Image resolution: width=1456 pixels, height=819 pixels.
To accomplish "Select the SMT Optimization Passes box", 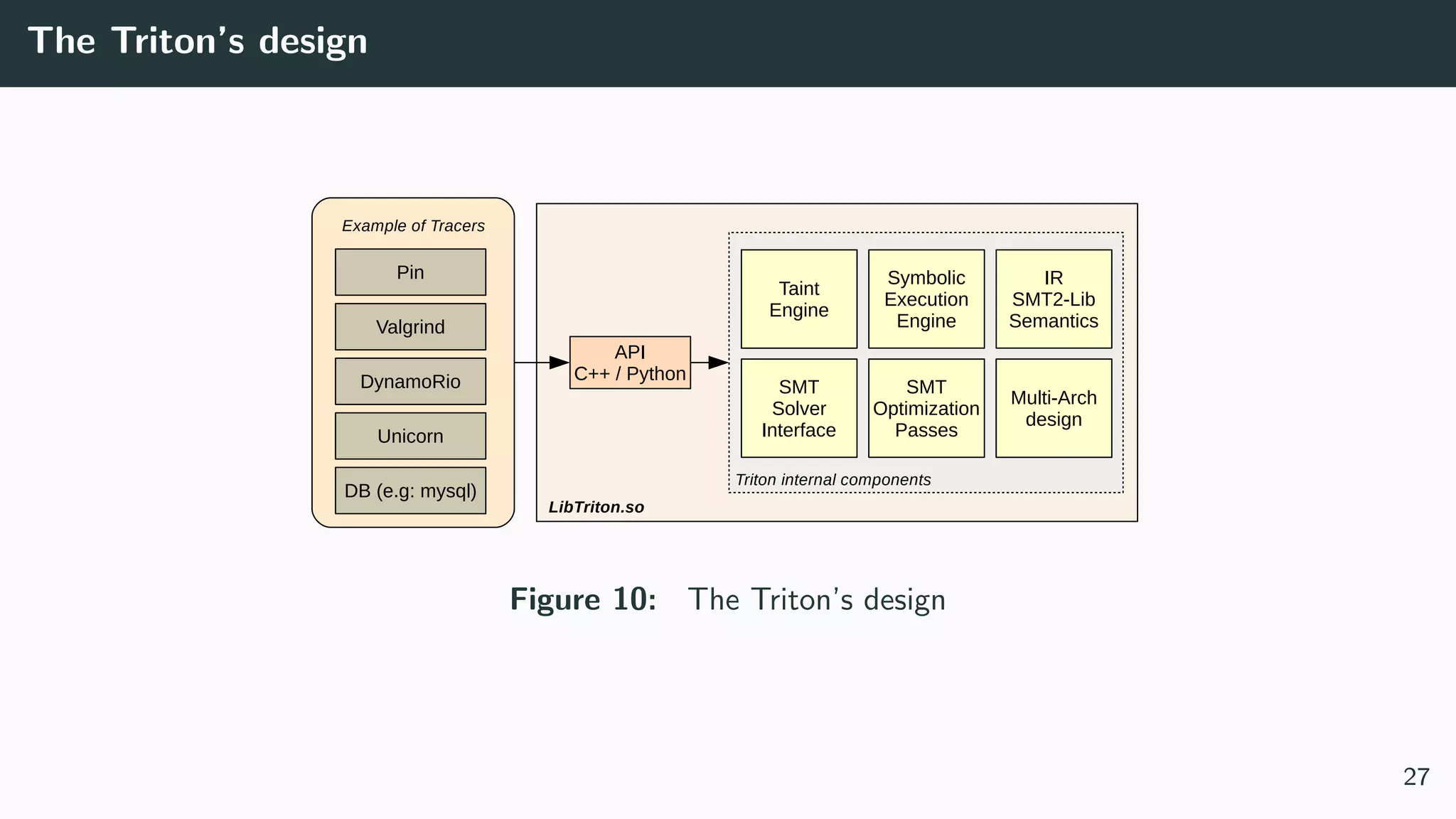I will pyautogui.click(x=926, y=408).
